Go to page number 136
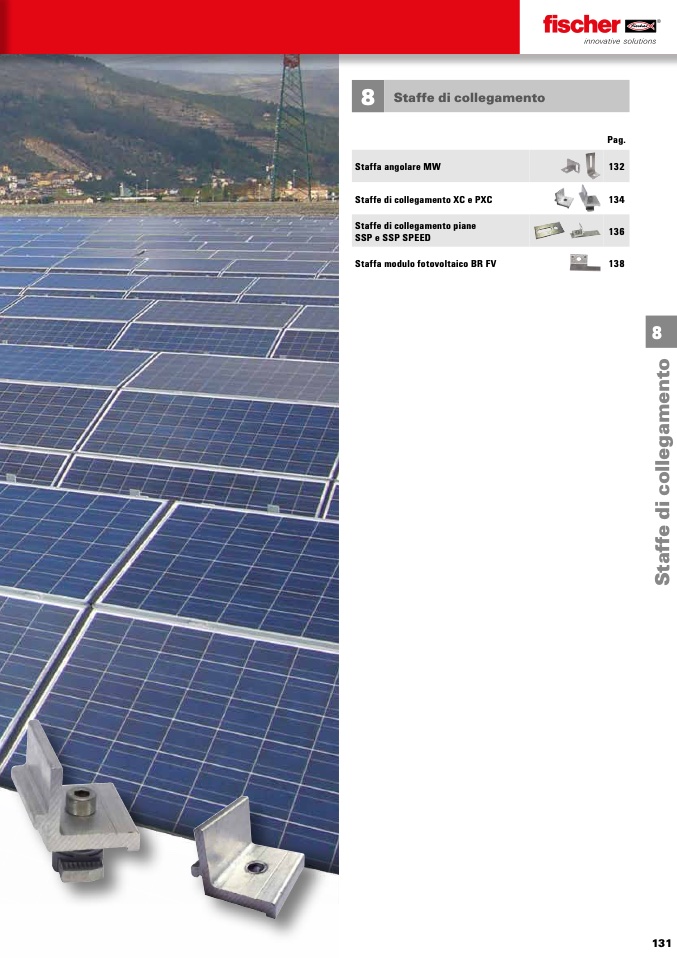The width and height of the screenshot is (677, 958). pyautogui.click(x=617, y=232)
